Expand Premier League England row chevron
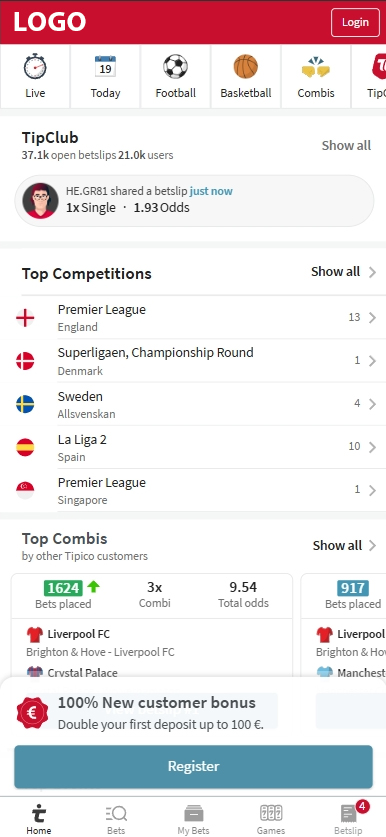Viewport: 386px width, 837px height. click(x=373, y=318)
